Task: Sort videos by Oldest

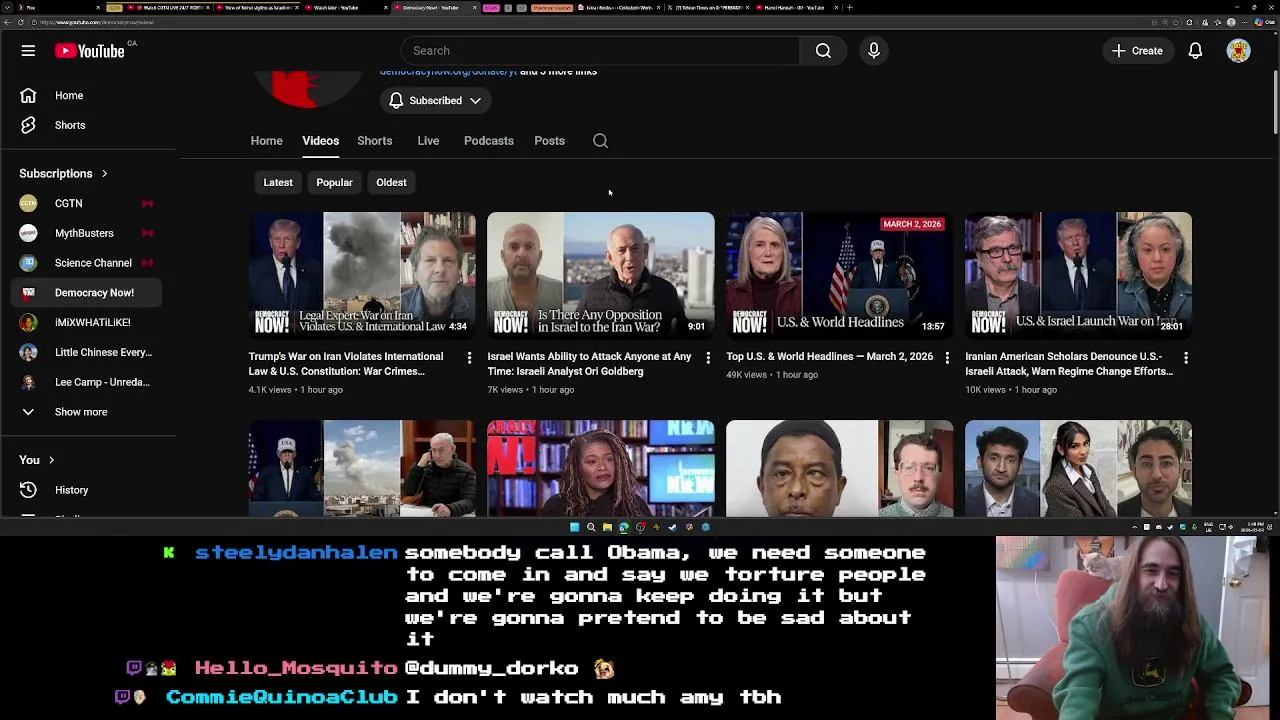Action: pos(391,183)
